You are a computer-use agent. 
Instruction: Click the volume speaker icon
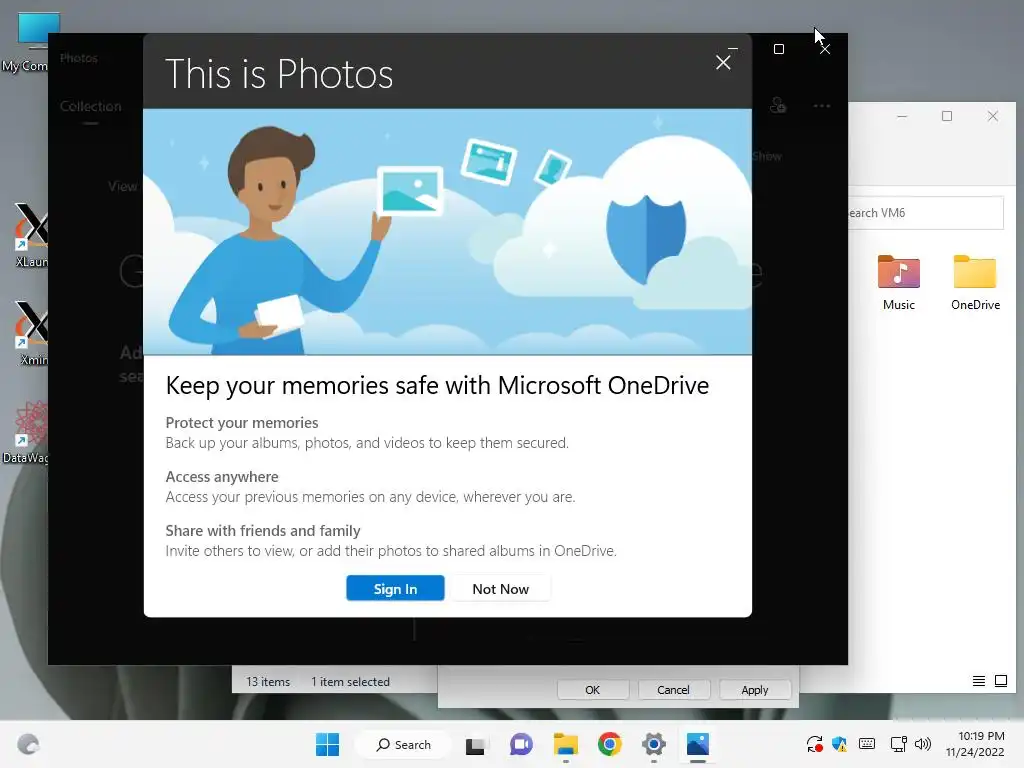point(923,744)
